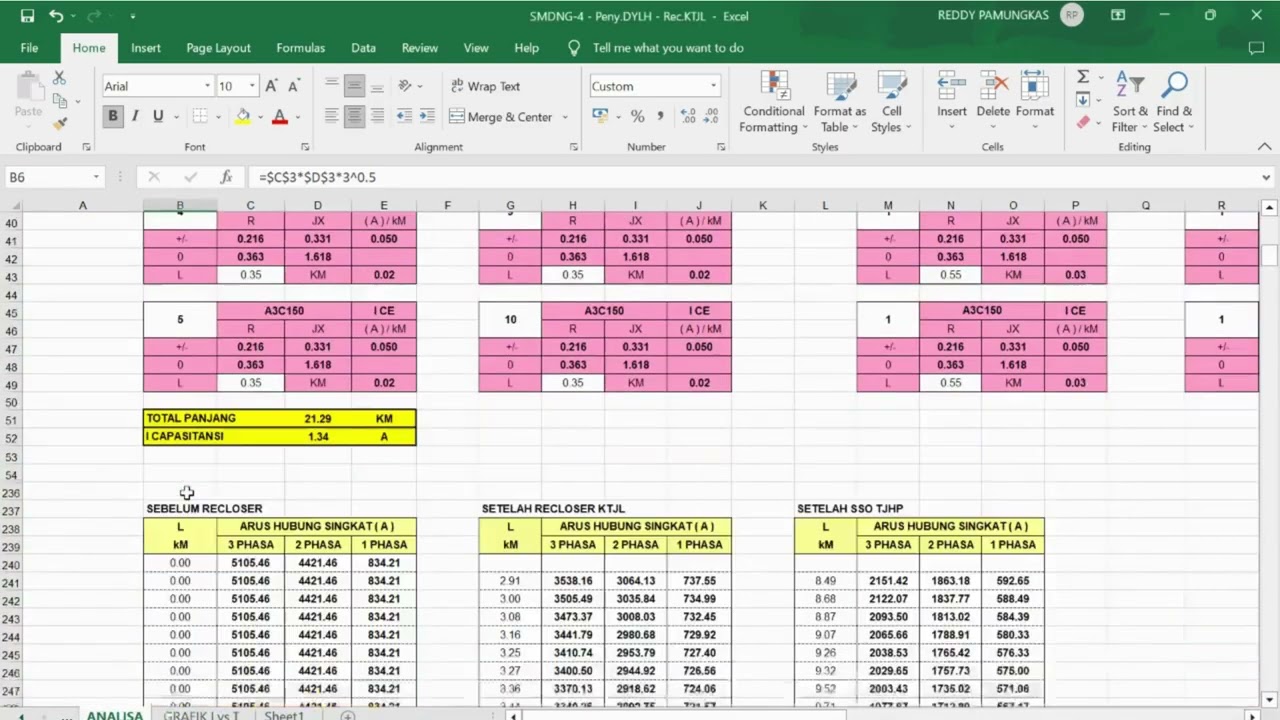
Task: Toggle Italic formatting
Action: (x=135, y=116)
